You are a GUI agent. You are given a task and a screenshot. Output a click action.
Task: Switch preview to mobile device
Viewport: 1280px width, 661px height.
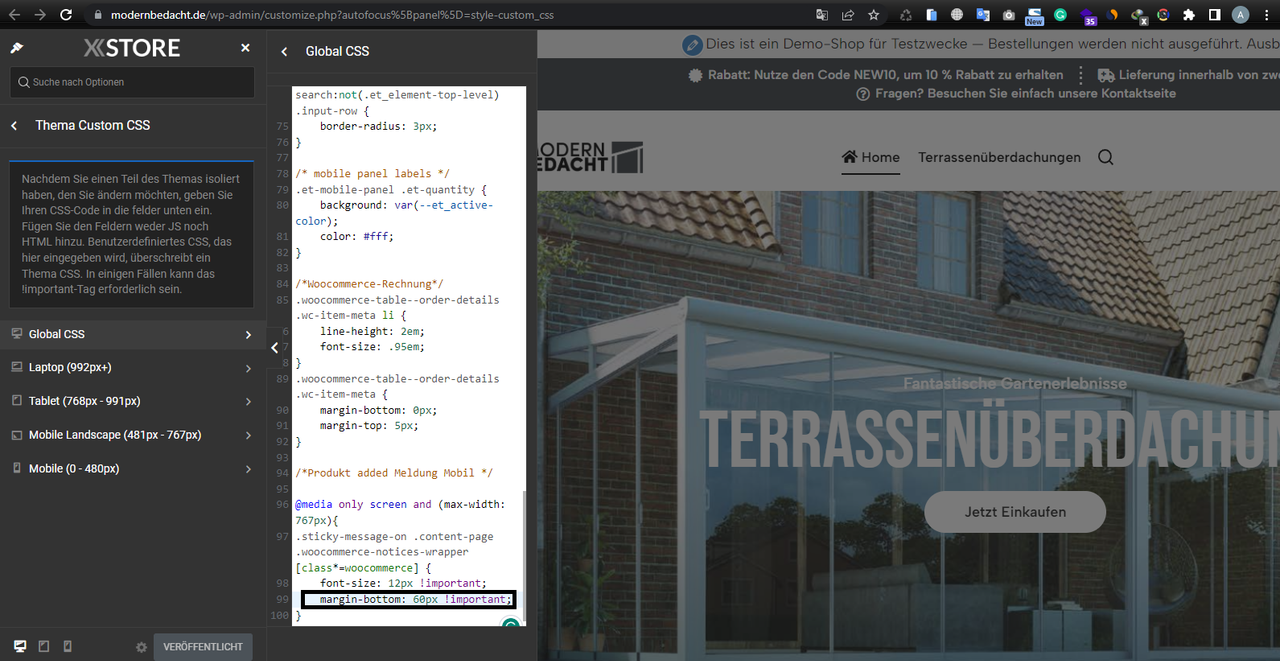click(x=68, y=647)
